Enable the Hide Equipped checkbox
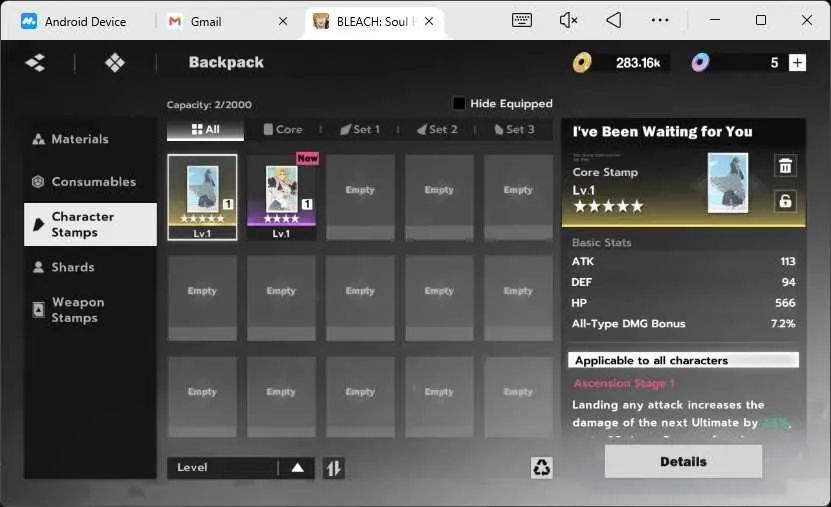 coord(459,103)
